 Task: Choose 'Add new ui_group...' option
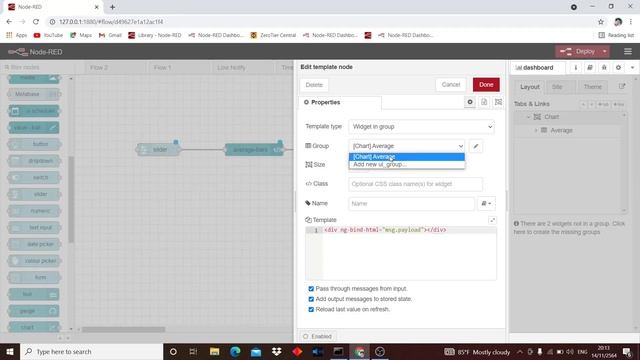[x=407, y=164]
